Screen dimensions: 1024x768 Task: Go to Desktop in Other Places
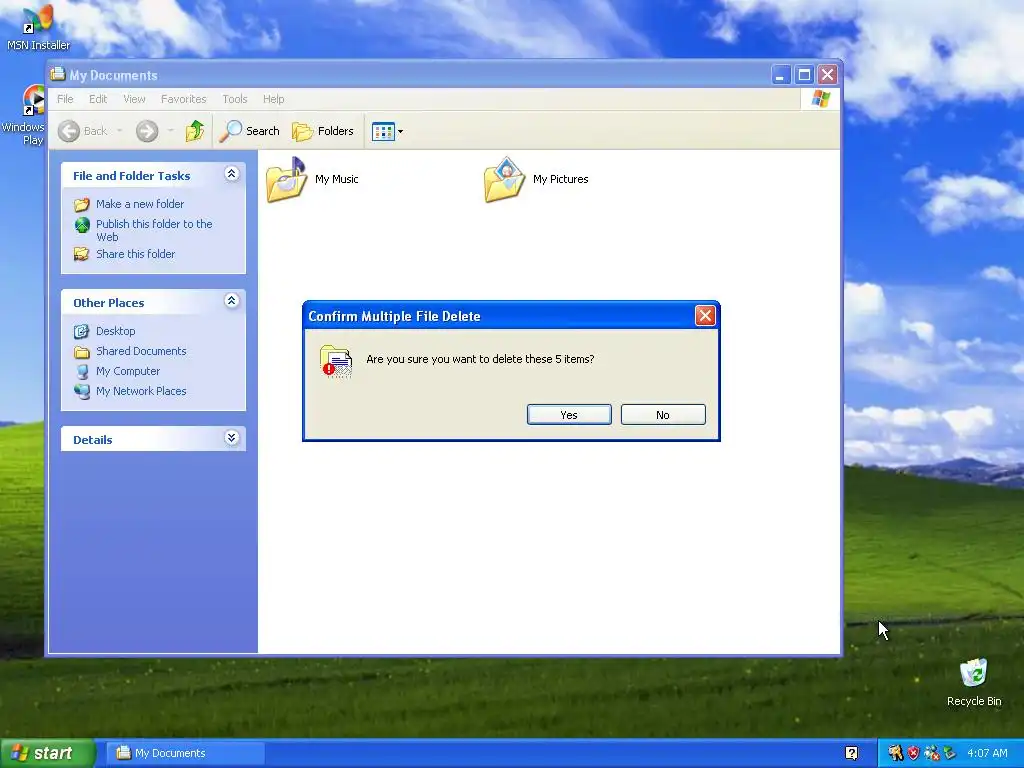coord(116,331)
